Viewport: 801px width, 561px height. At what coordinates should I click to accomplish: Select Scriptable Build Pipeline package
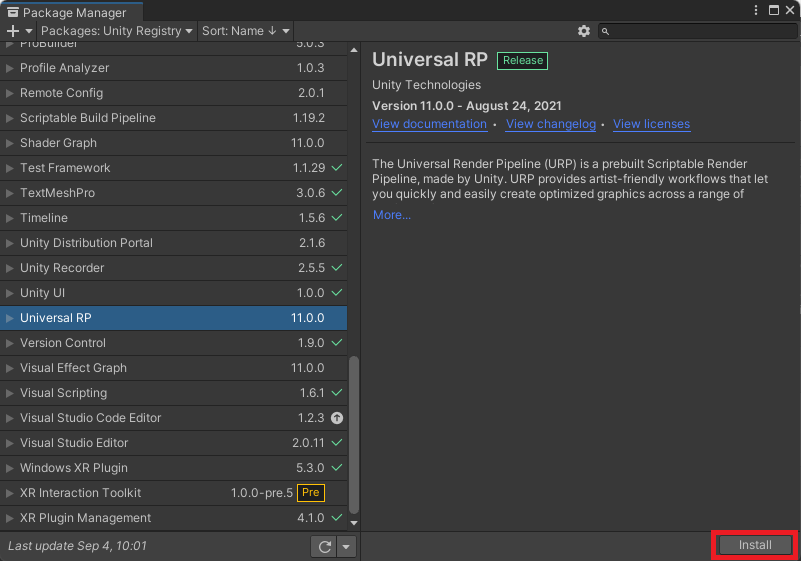click(x=173, y=118)
